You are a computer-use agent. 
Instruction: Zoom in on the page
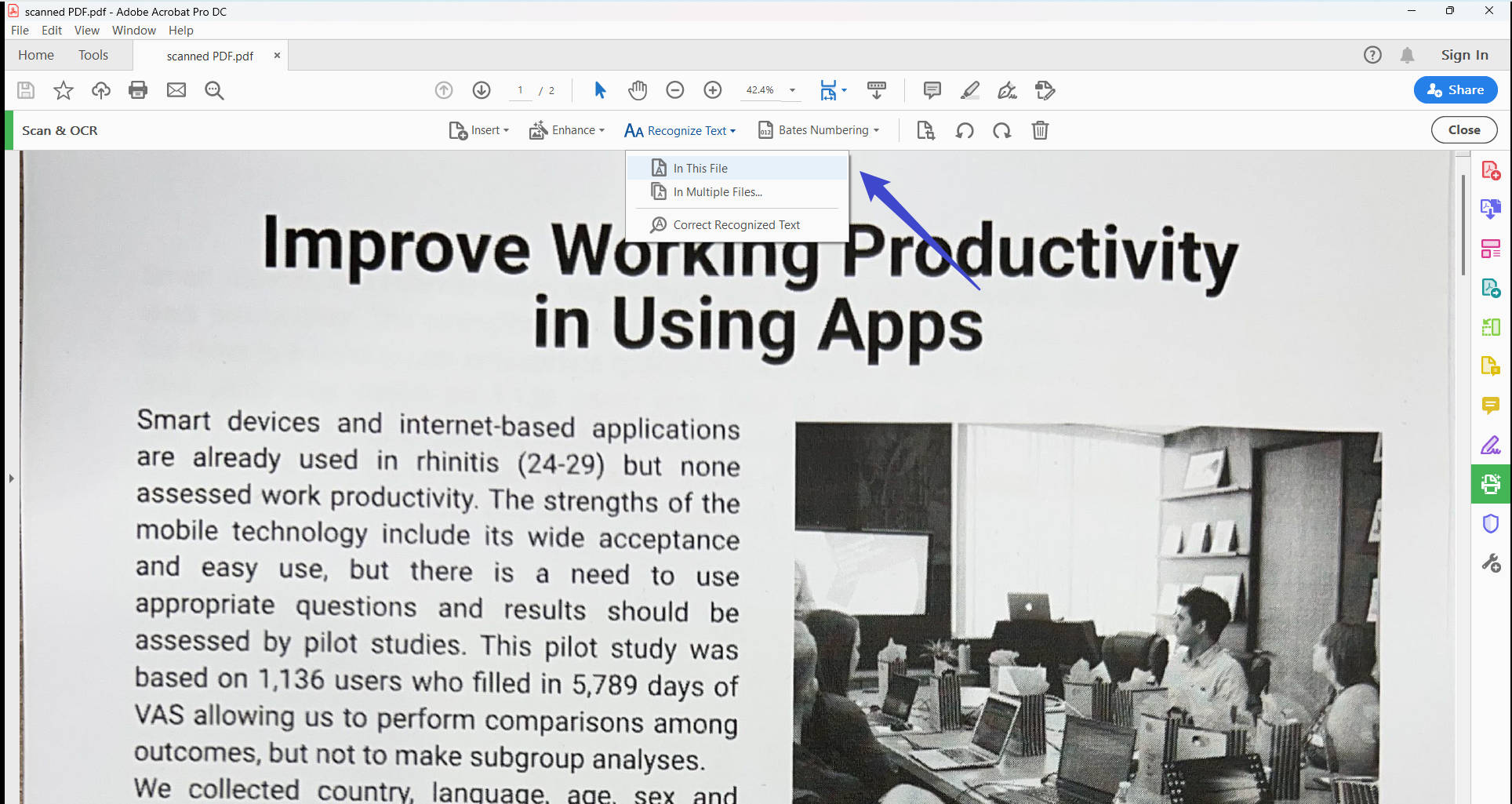tap(712, 89)
